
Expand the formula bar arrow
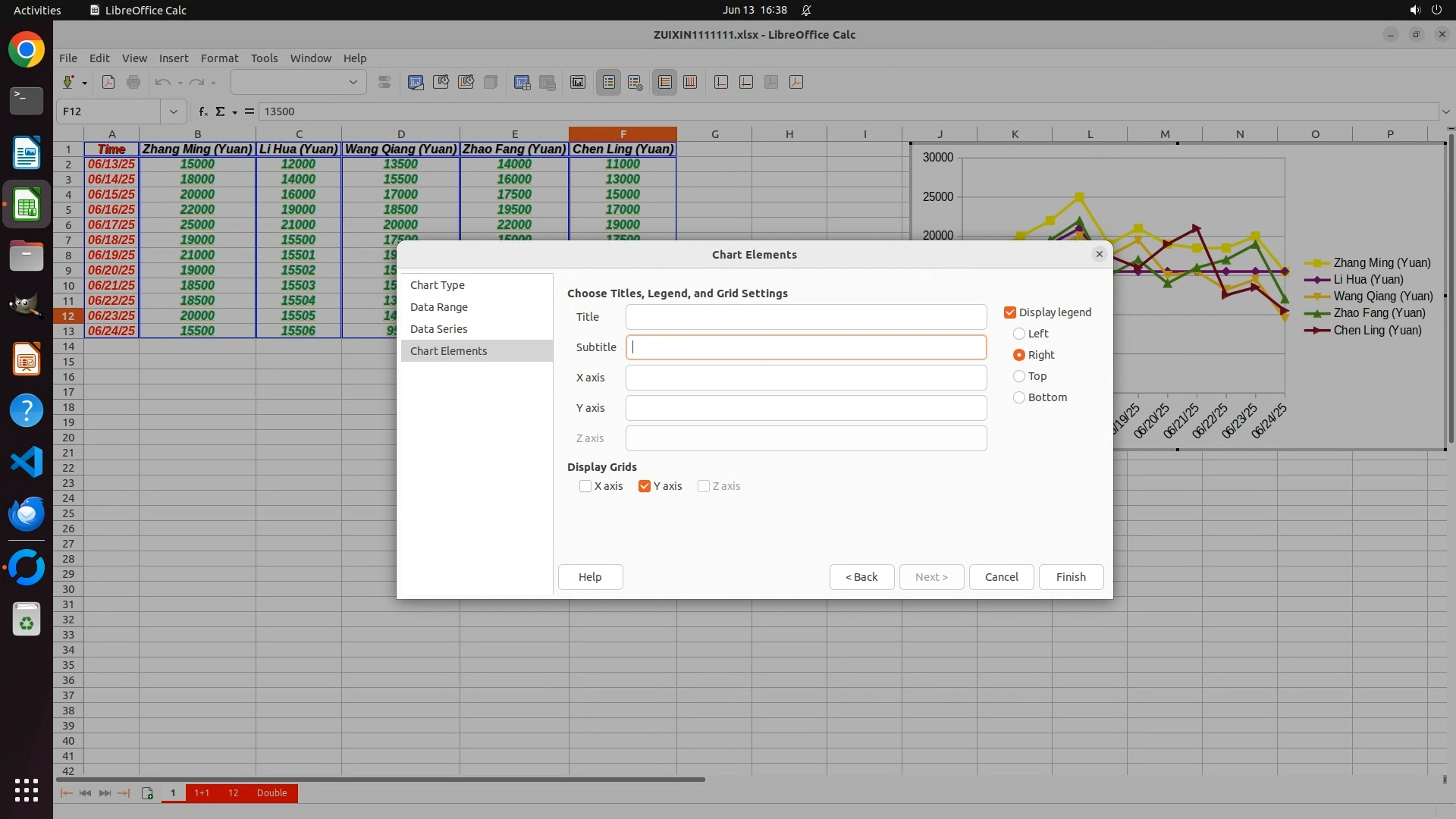tap(1445, 111)
